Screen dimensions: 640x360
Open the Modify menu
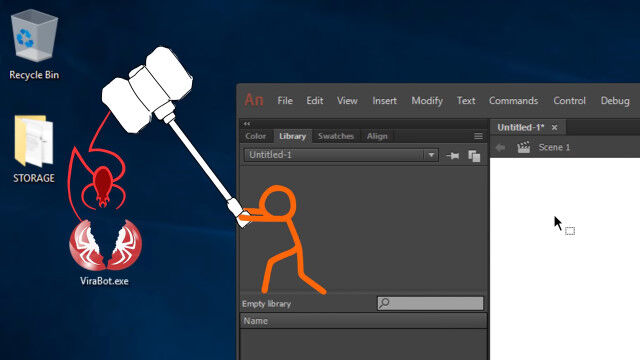(x=427, y=101)
